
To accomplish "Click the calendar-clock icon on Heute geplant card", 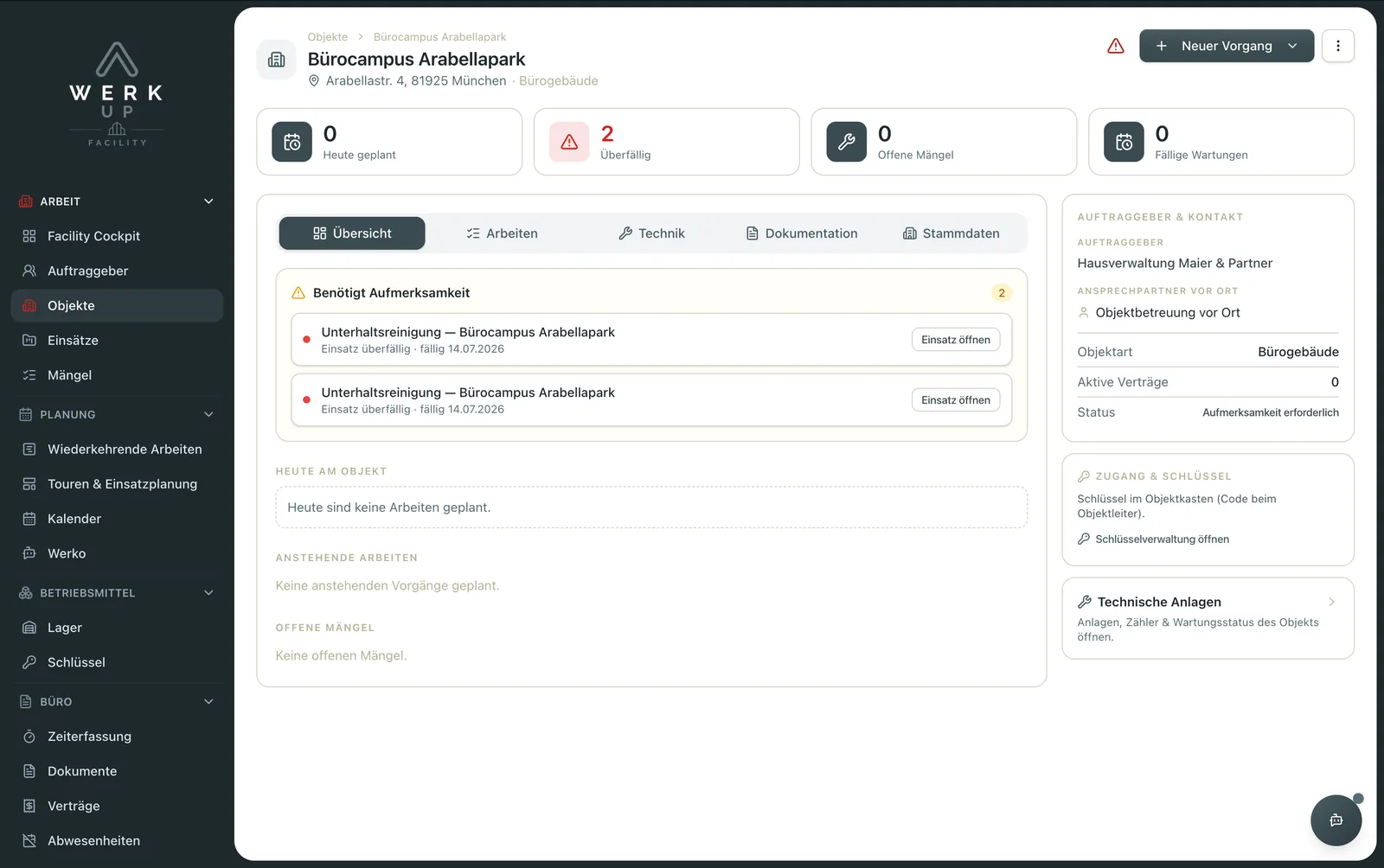I will (292, 142).
